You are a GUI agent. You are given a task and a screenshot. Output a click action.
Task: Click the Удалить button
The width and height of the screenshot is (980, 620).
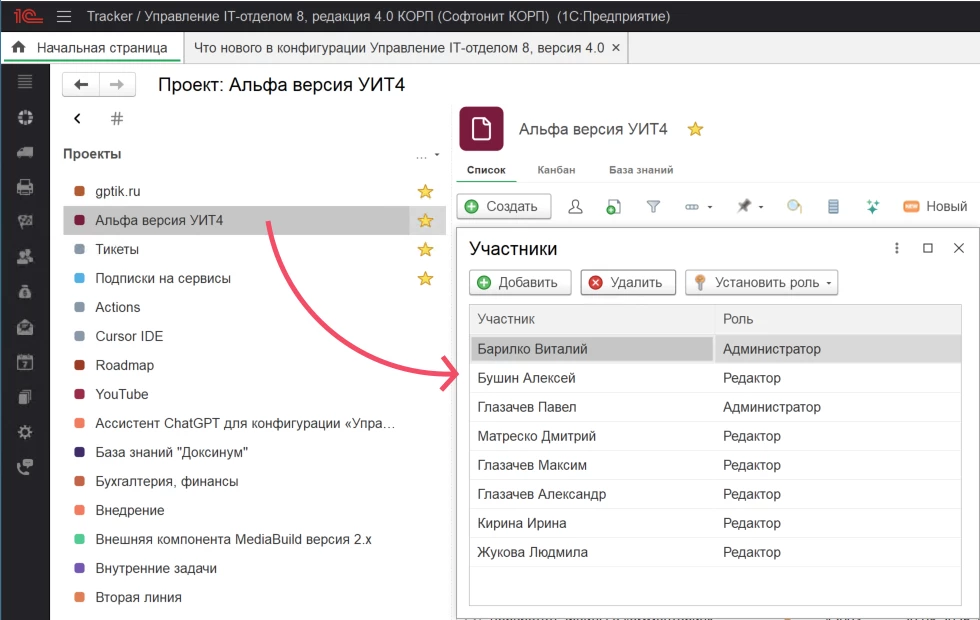point(628,283)
